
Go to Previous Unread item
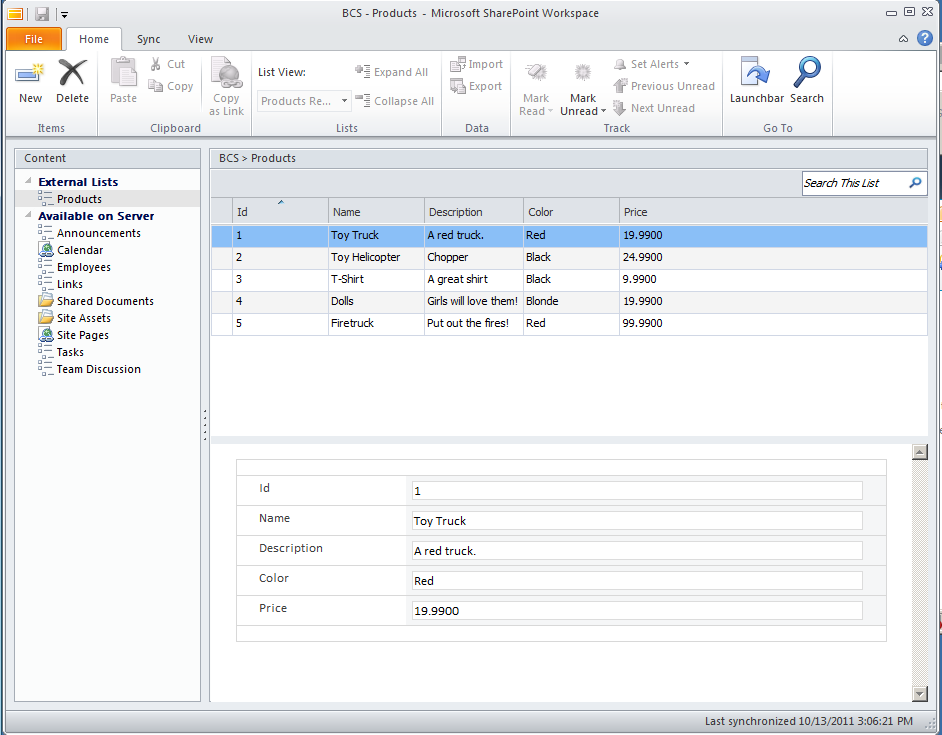pyautogui.click(x=664, y=86)
